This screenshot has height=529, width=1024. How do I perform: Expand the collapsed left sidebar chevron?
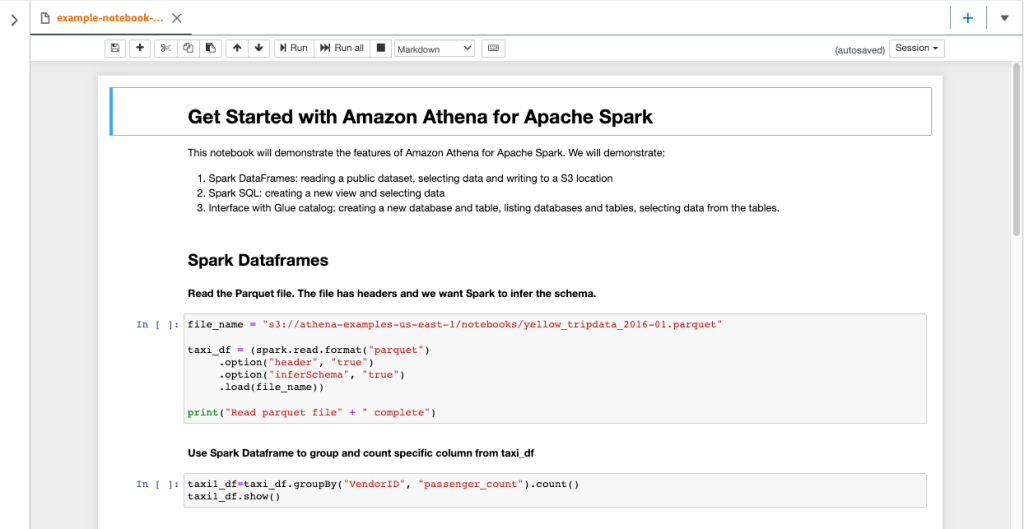pyautogui.click(x=14, y=19)
